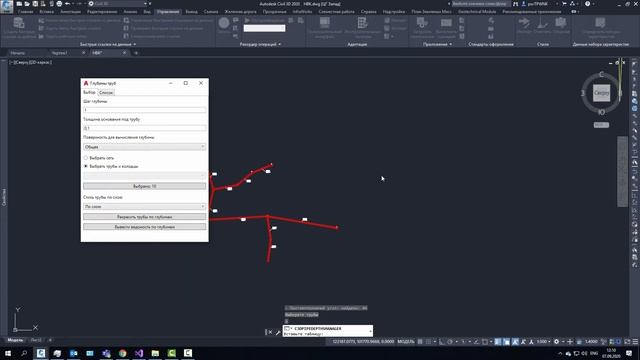The height and width of the screenshot is (360, 640).
Task: Click the workspace switching gear in status bar
Action: [556, 342]
